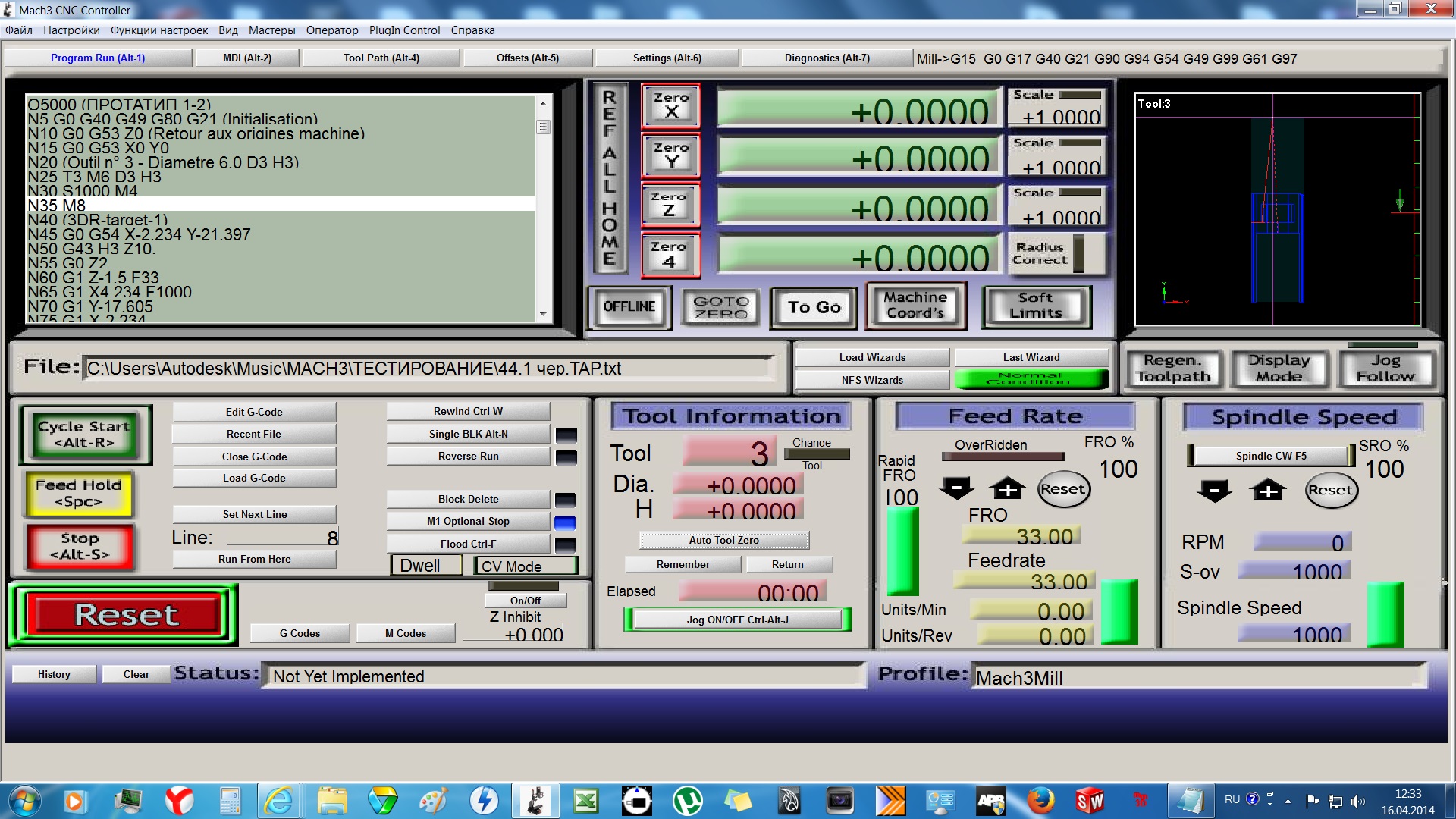Image resolution: width=1456 pixels, height=819 pixels.
Task: Toggle Flood Ctrl-F coolant
Action: tap(468, 544)
